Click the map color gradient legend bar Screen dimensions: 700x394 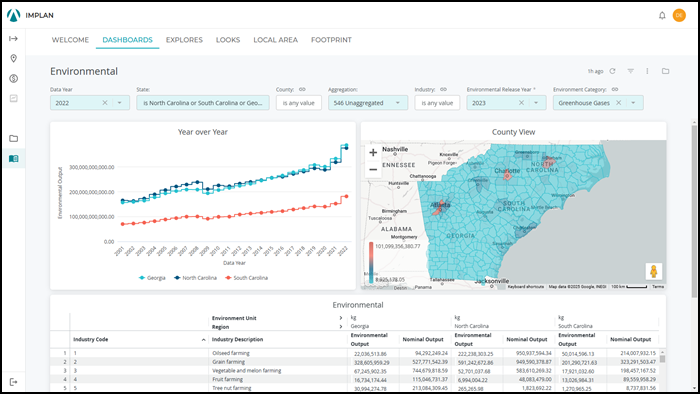click(371, 262)
